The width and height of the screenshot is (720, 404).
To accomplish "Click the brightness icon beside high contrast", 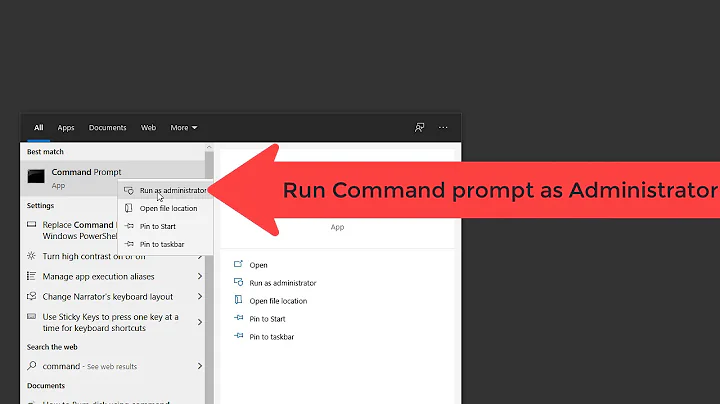I will tap(31, 256).
